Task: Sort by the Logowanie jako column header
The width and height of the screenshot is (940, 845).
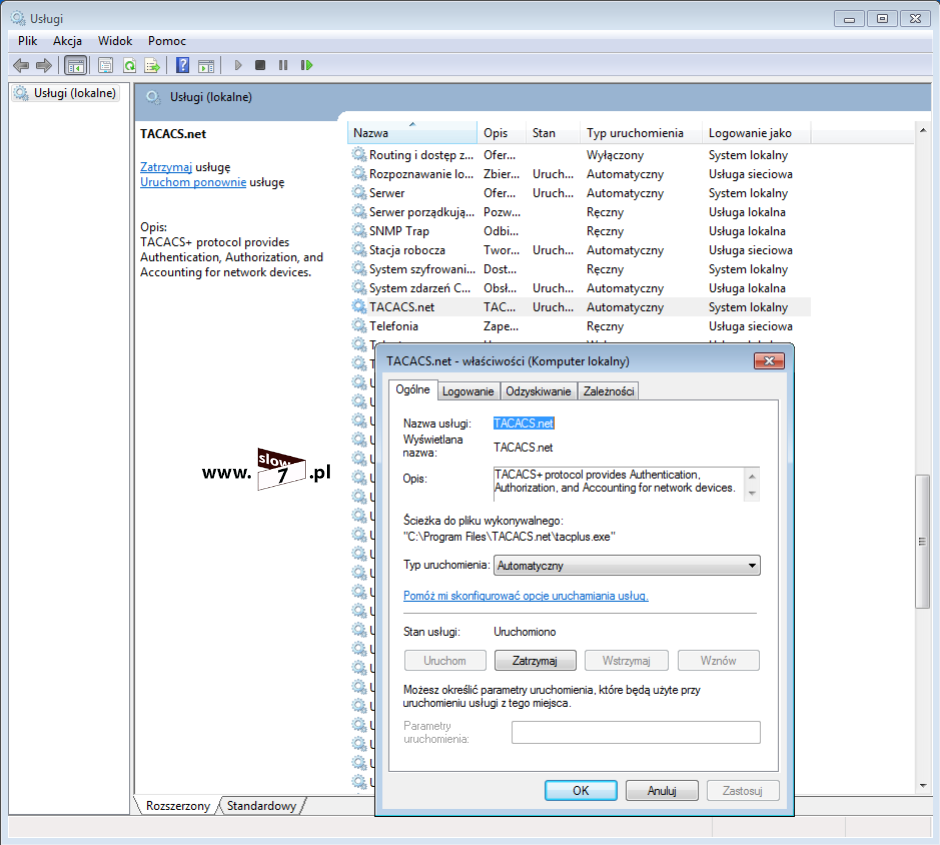Action: (x=756, y=132)
